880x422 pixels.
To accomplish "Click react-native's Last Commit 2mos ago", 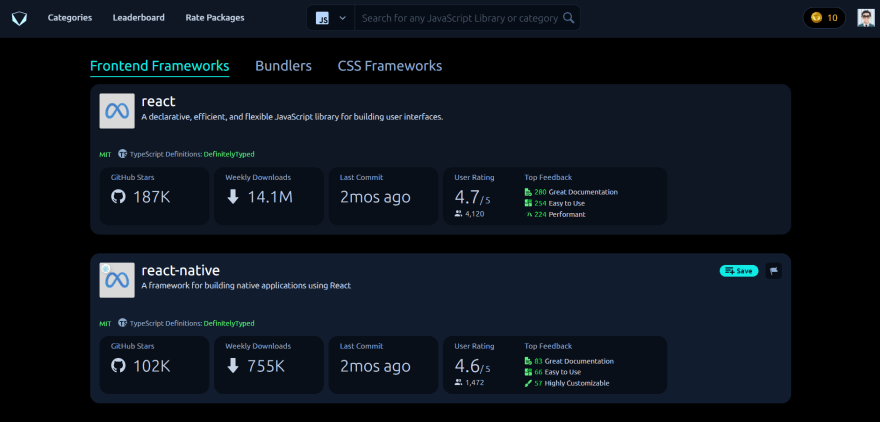I will click(375, 366).
